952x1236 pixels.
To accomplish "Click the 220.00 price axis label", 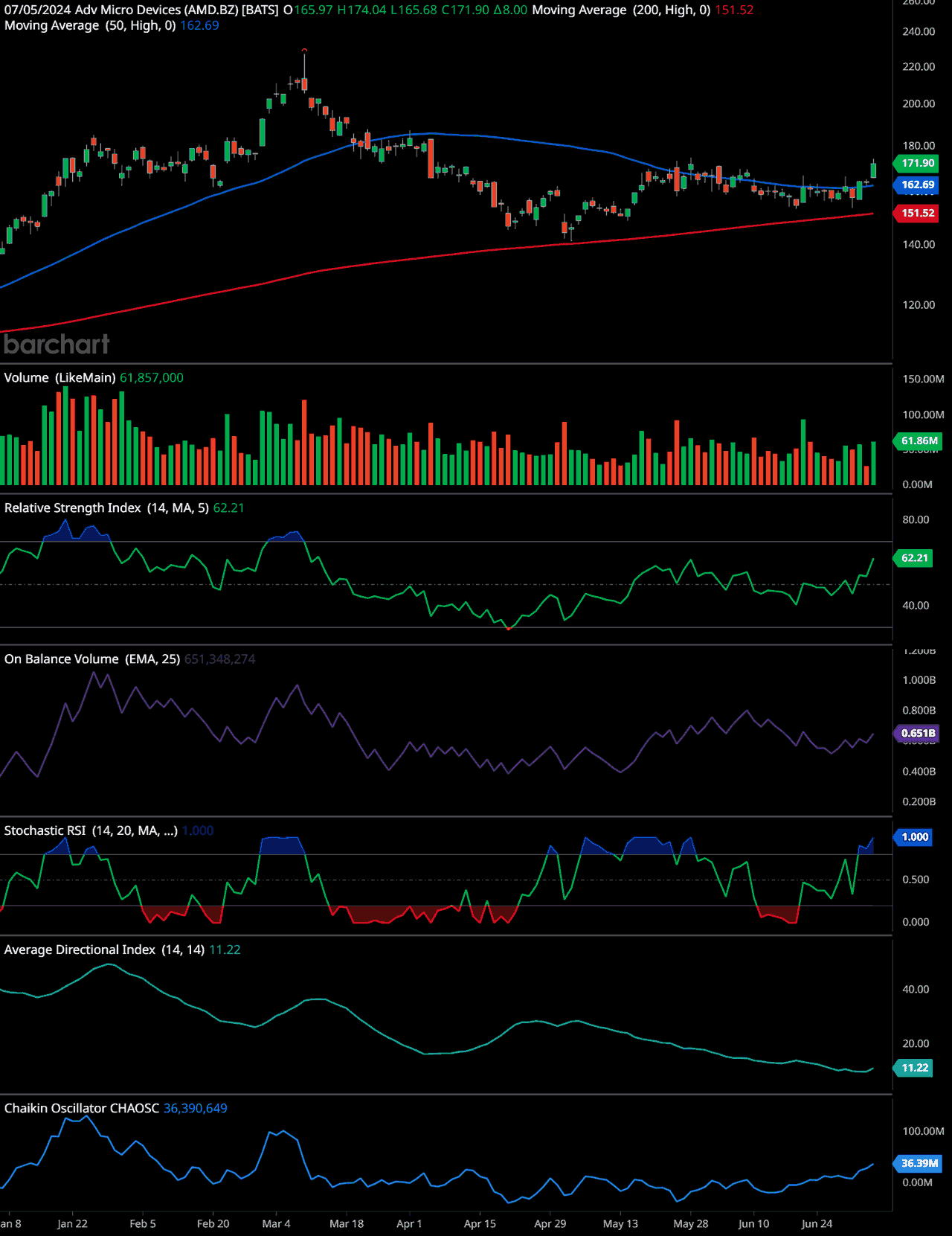I will pos(919,67).
